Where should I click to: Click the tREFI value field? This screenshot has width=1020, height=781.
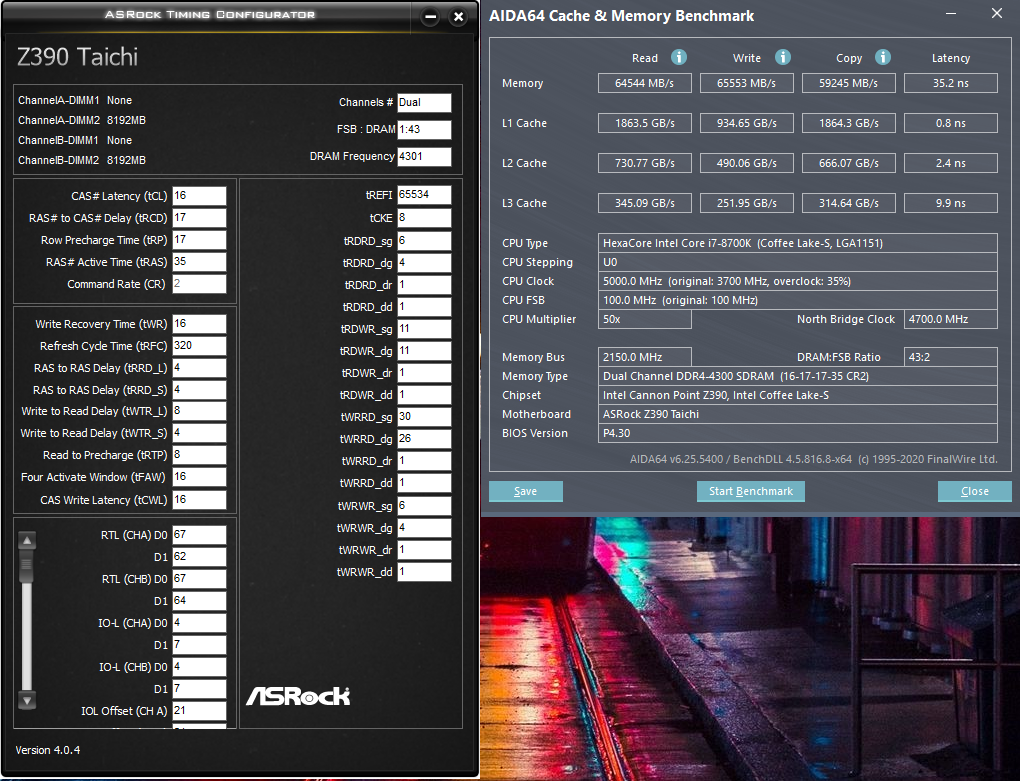point(424,195)
